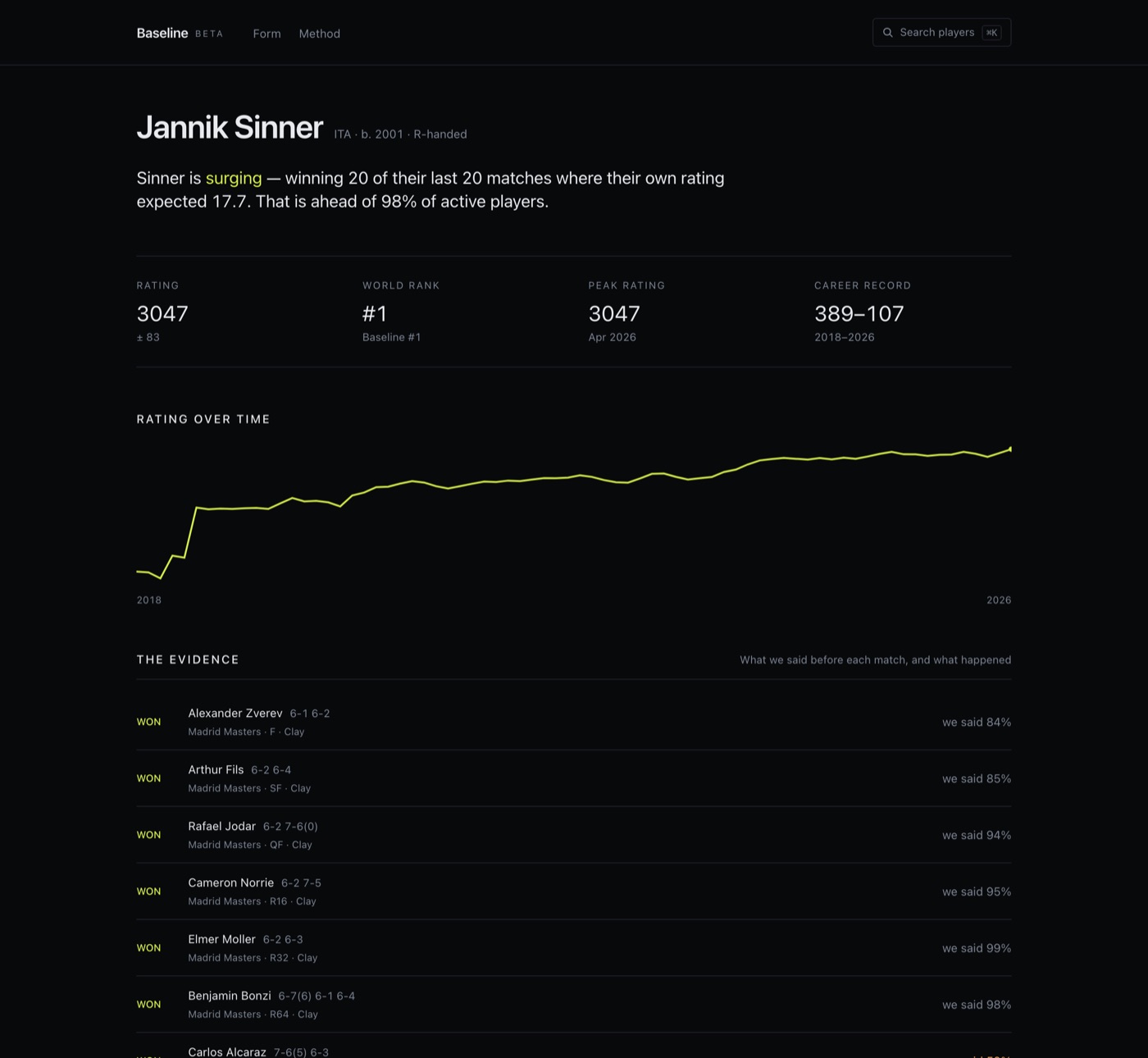
Task: Click "we said 99%" prediction
Action: 977,949
